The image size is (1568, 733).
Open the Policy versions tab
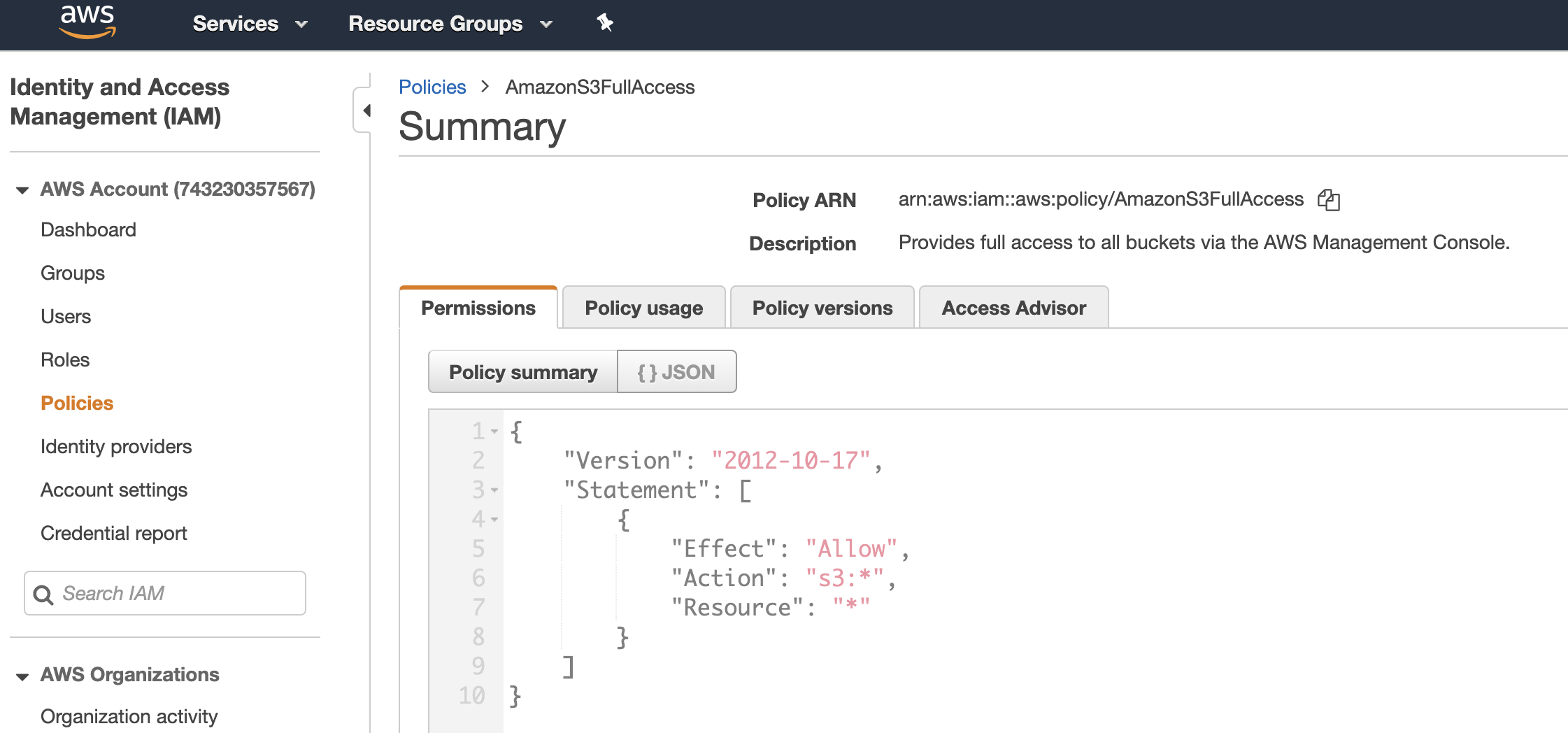click(x=822, y=308)
